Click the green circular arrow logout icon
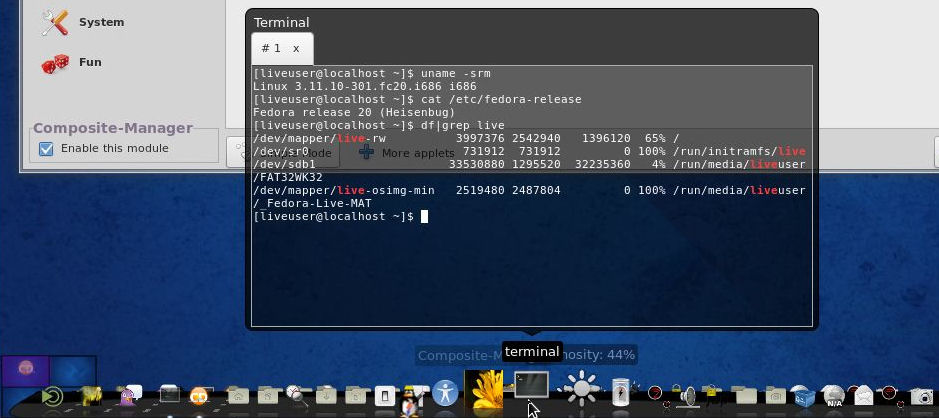Screen dimensions: 939x418 tap(53, 396)
